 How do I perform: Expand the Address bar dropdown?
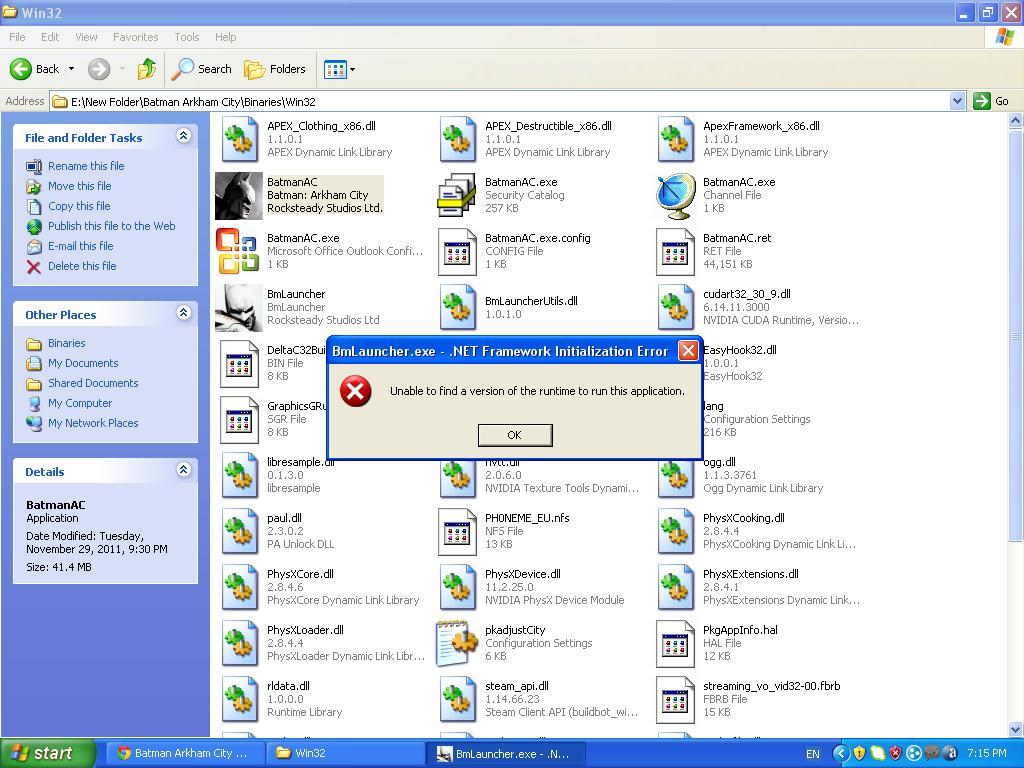[x=957, y=101]
